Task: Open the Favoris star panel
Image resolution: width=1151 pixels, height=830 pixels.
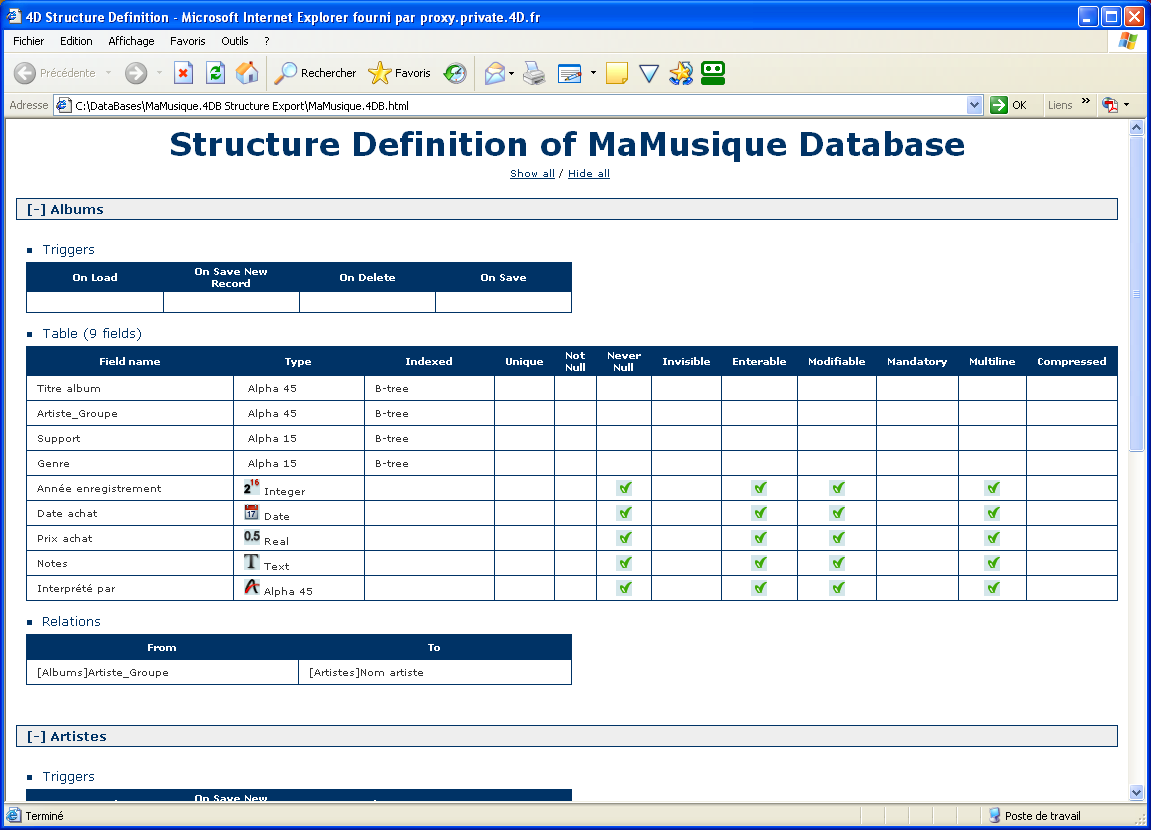Action: pos(400,73)
